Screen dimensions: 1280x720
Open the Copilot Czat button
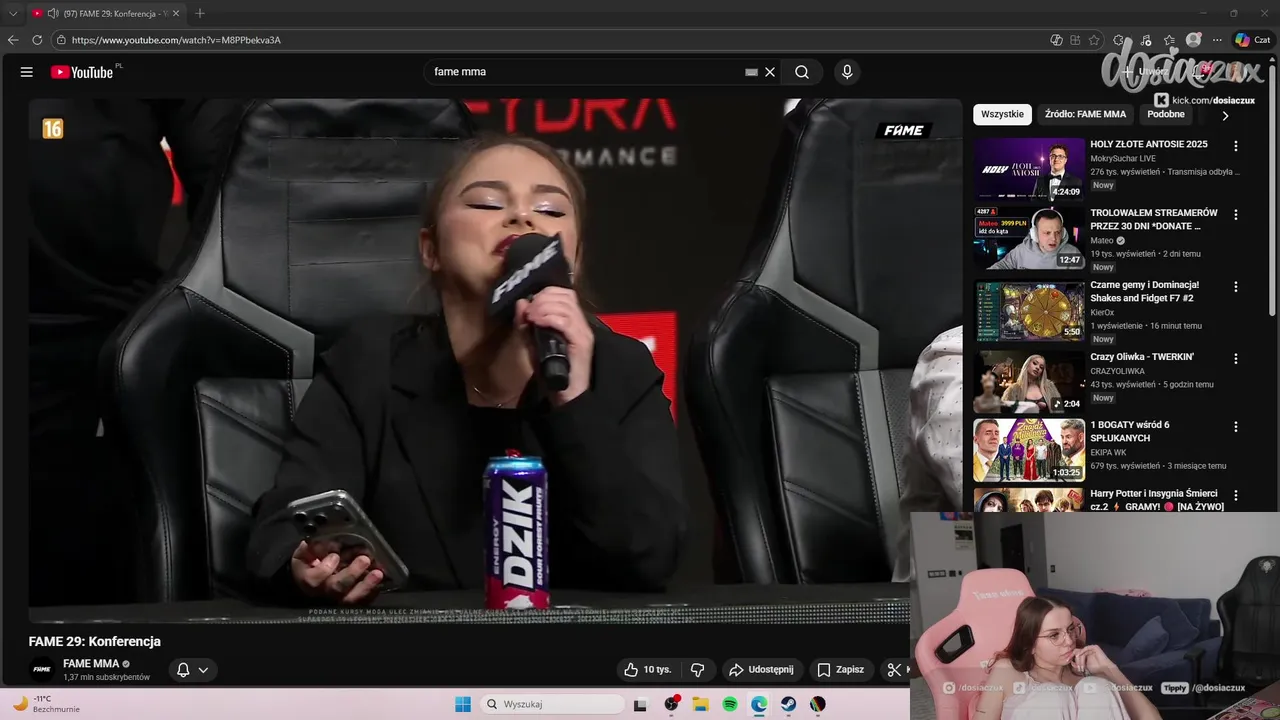[x=1253, y=40]
